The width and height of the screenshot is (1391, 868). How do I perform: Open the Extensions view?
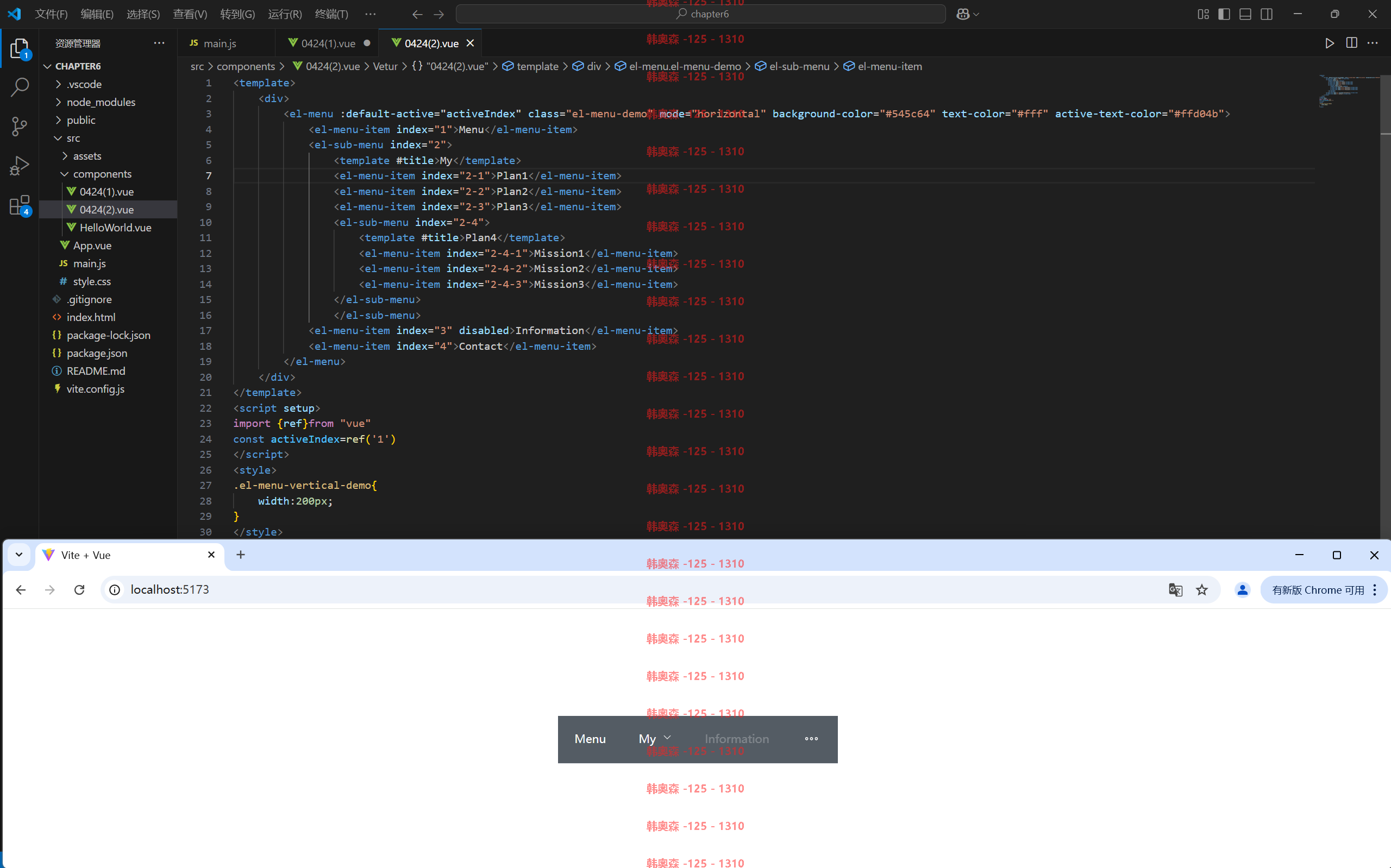pyautogui.click(x=20, y=205)
